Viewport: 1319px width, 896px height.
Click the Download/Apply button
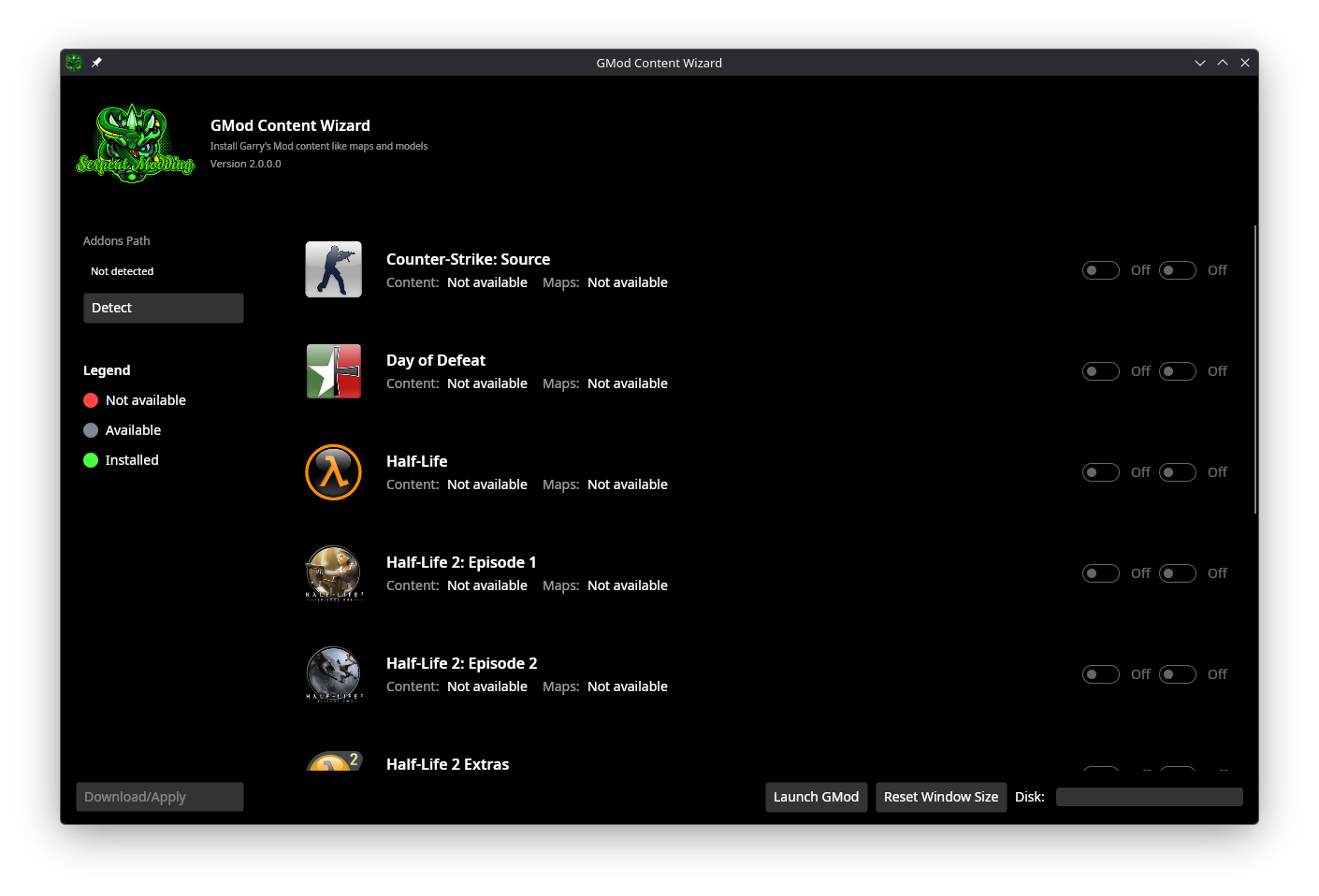coord(160,797)
